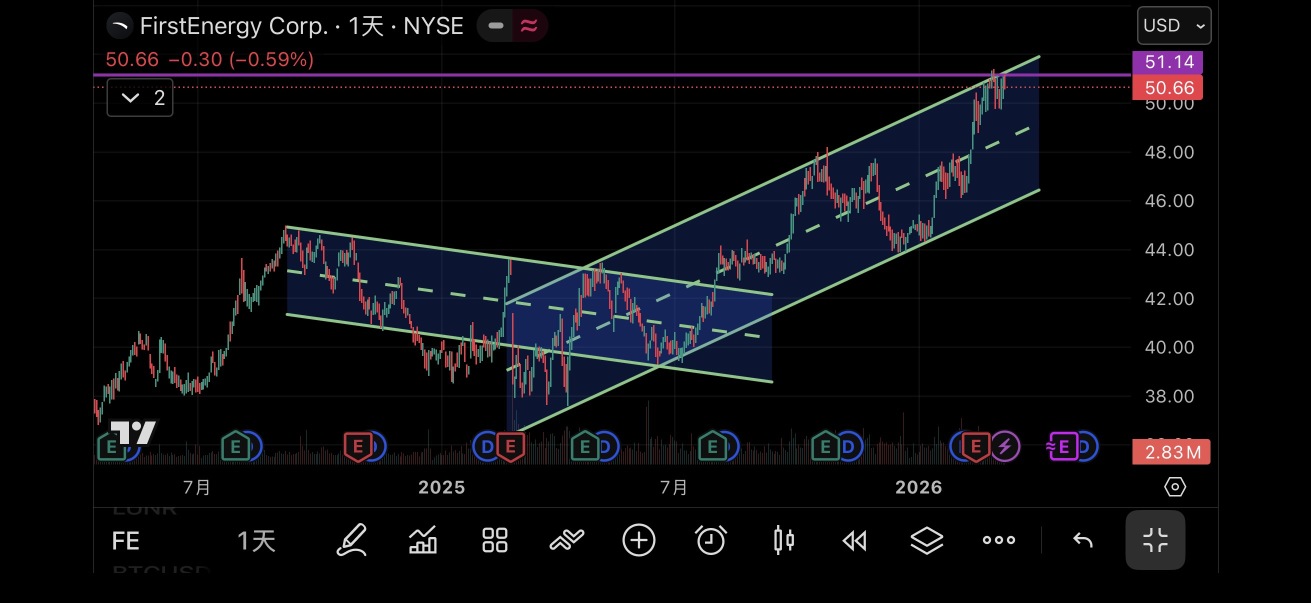Toggle the pink approximately-equal data indicator
The height and width of the screenshot is (603, 1311).
click(x=529, y=26)
